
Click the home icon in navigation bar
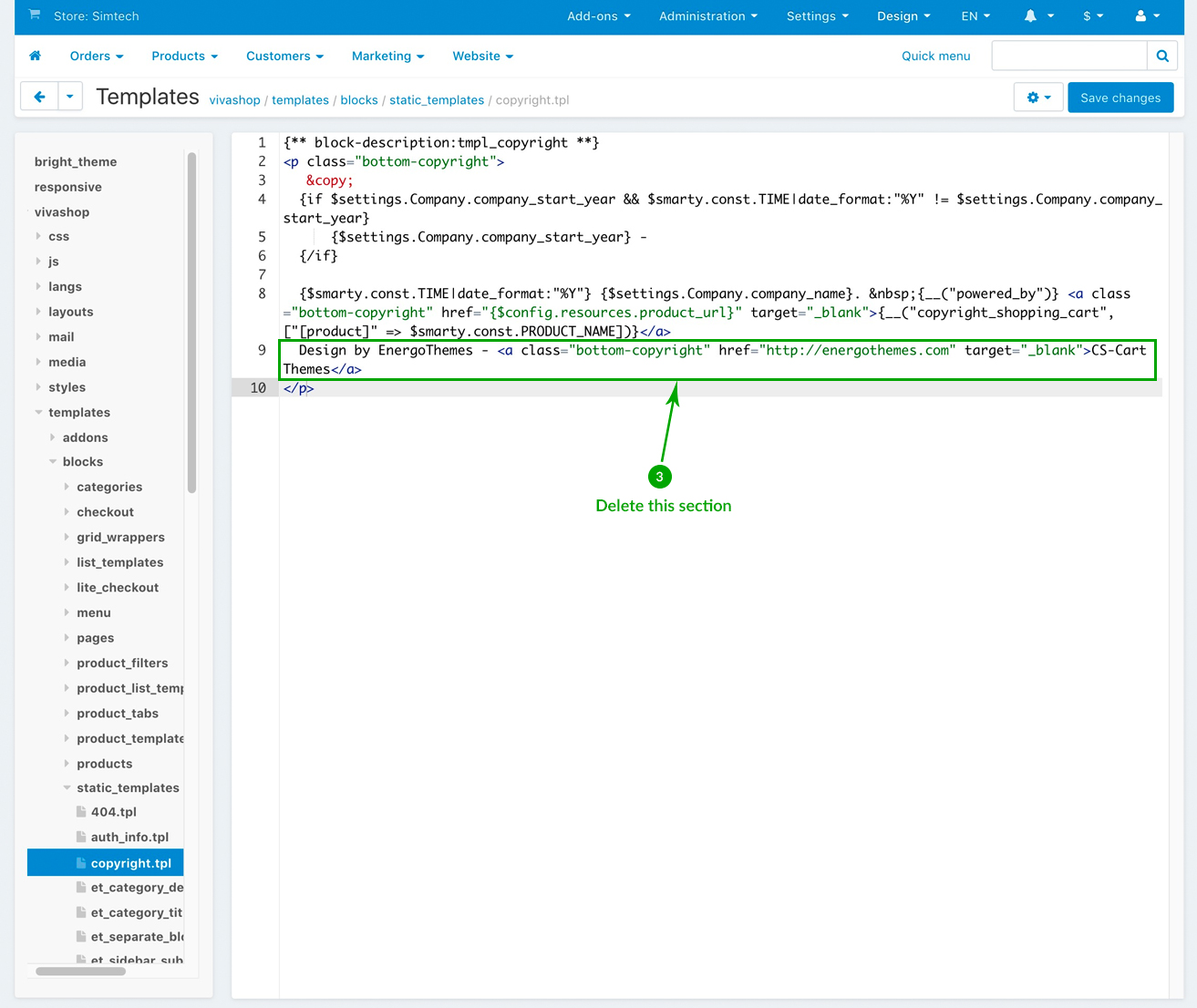tap(36, 57)
